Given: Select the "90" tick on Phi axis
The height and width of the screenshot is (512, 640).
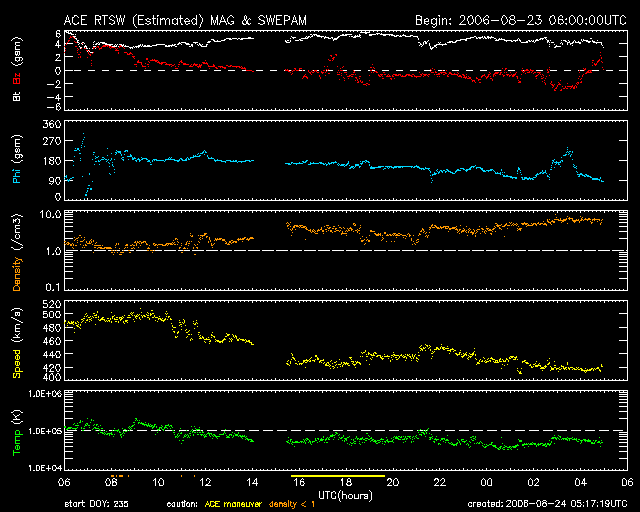Looking at the screenshot, I should (x=55, y=180).
